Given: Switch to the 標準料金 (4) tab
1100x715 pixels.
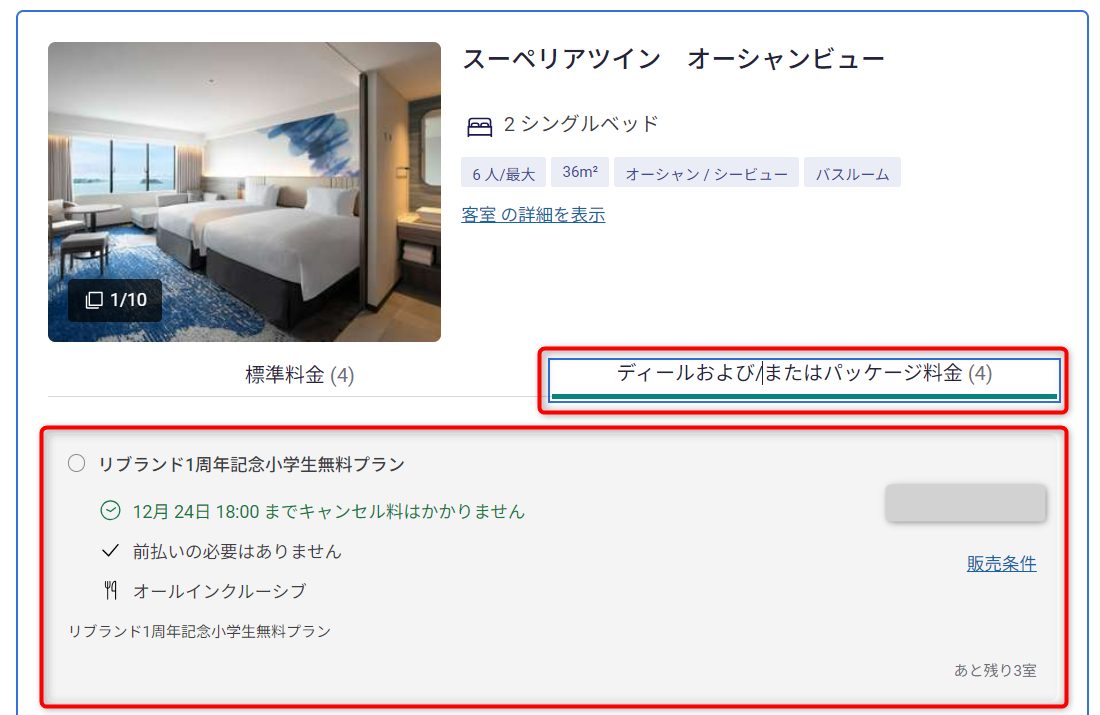Looking at the screenshot, I should (x=300, y=375).
